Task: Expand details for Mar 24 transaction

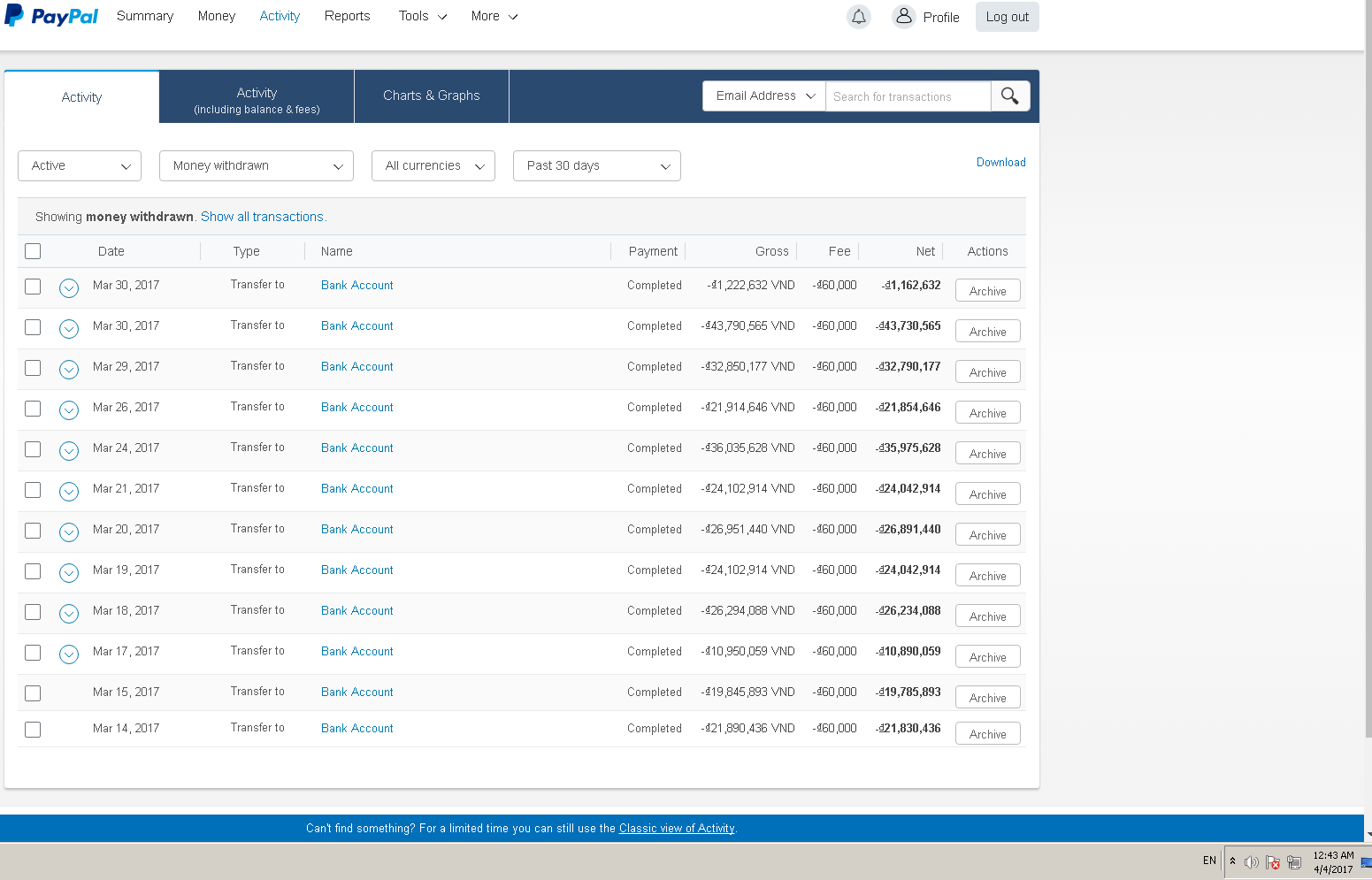Action: click(x=69, y=450)
